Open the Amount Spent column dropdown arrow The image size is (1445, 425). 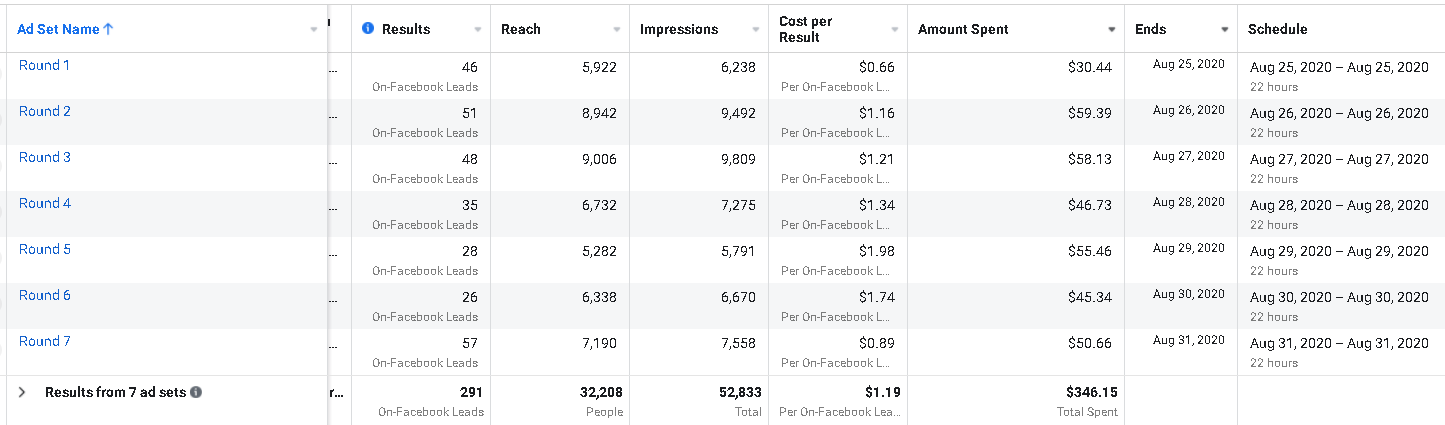tap(1111, 30)
